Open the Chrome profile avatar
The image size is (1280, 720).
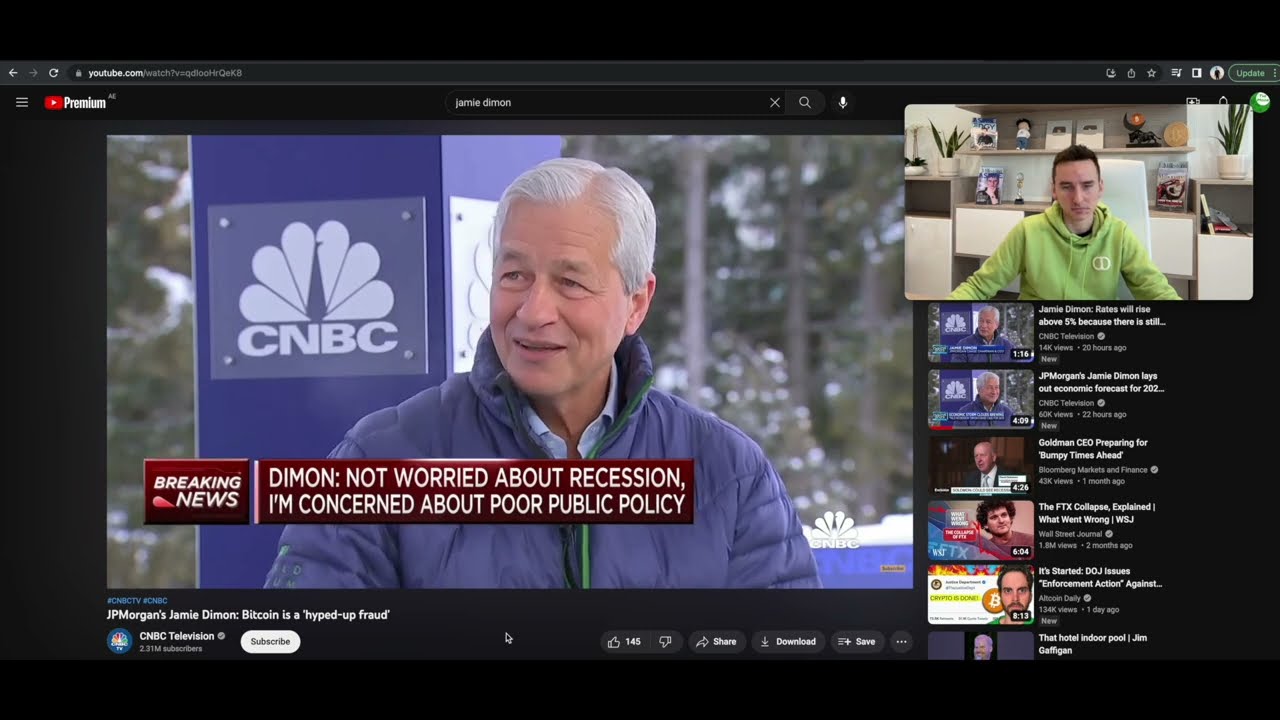1216,73
